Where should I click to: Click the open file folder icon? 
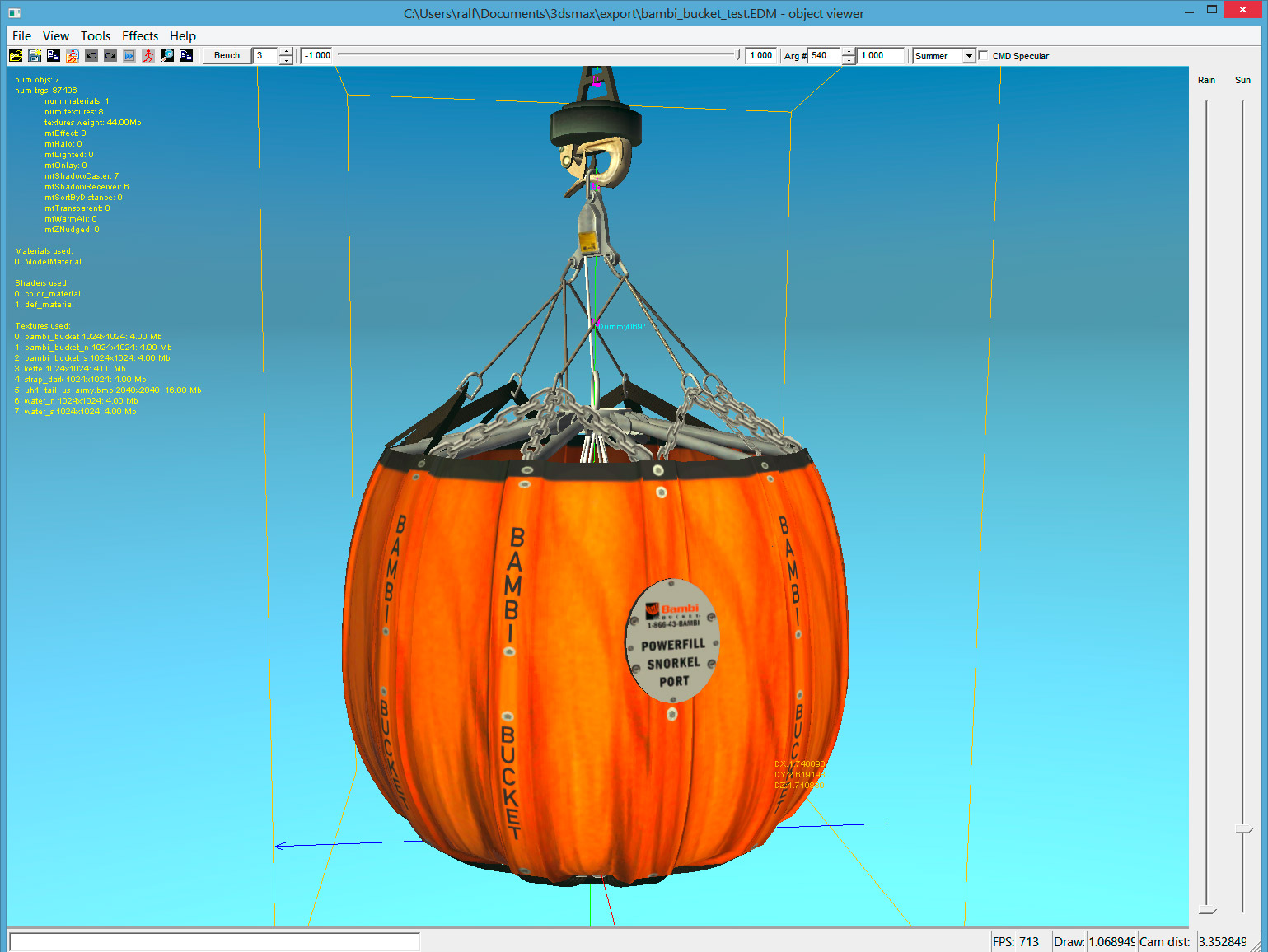tap(16, 56)
